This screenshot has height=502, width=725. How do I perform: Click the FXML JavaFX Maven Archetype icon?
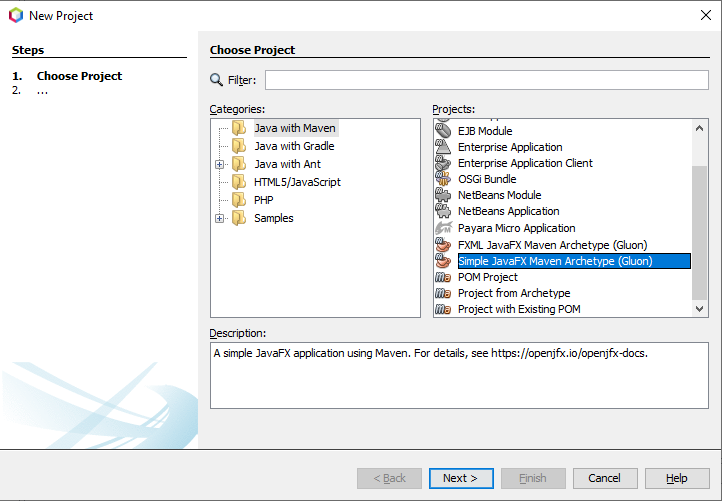point(443,245)
